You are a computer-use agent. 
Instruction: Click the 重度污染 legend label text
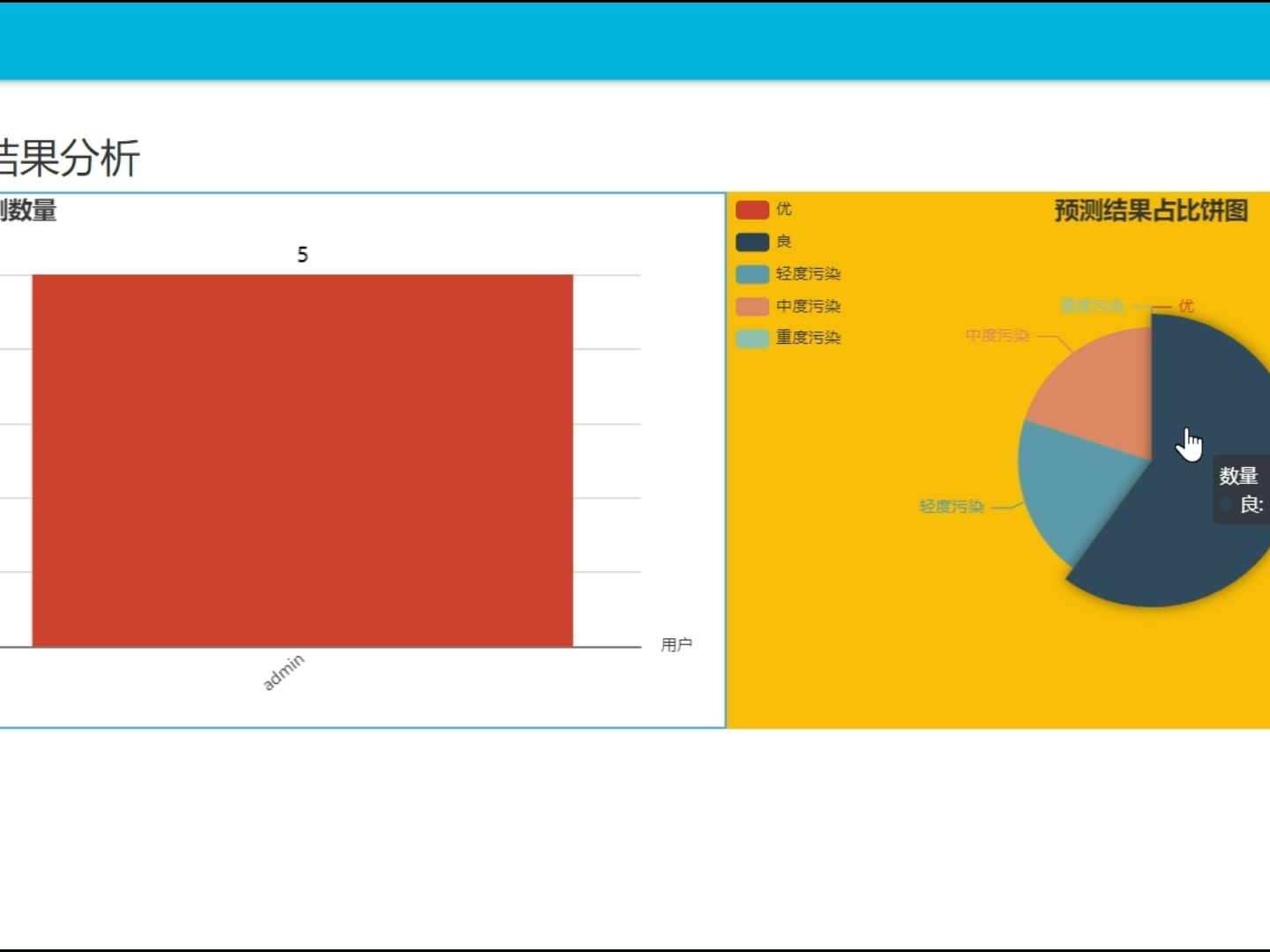[808, 338]
